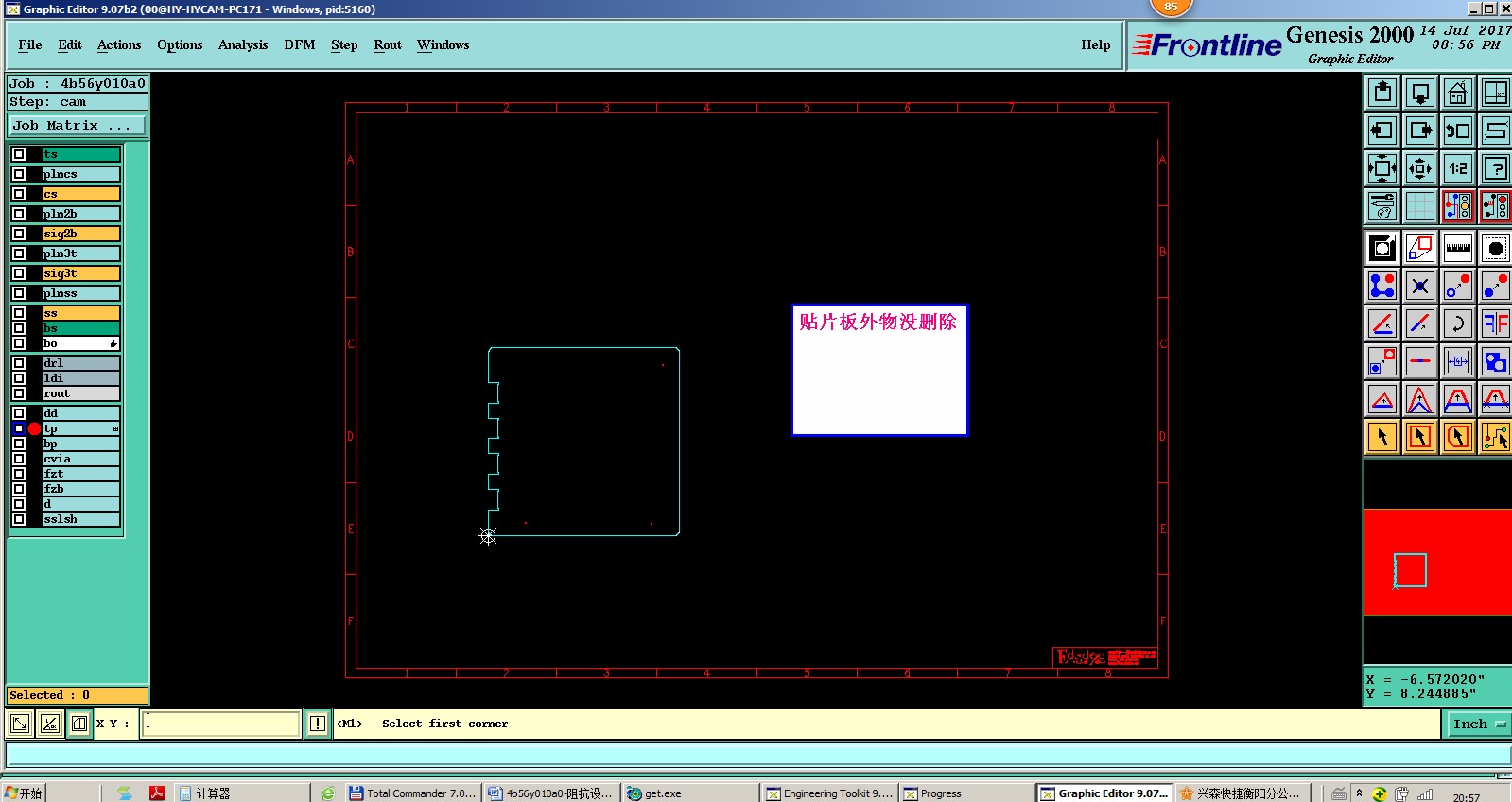Click the pan up icon

pos(1382,93)
